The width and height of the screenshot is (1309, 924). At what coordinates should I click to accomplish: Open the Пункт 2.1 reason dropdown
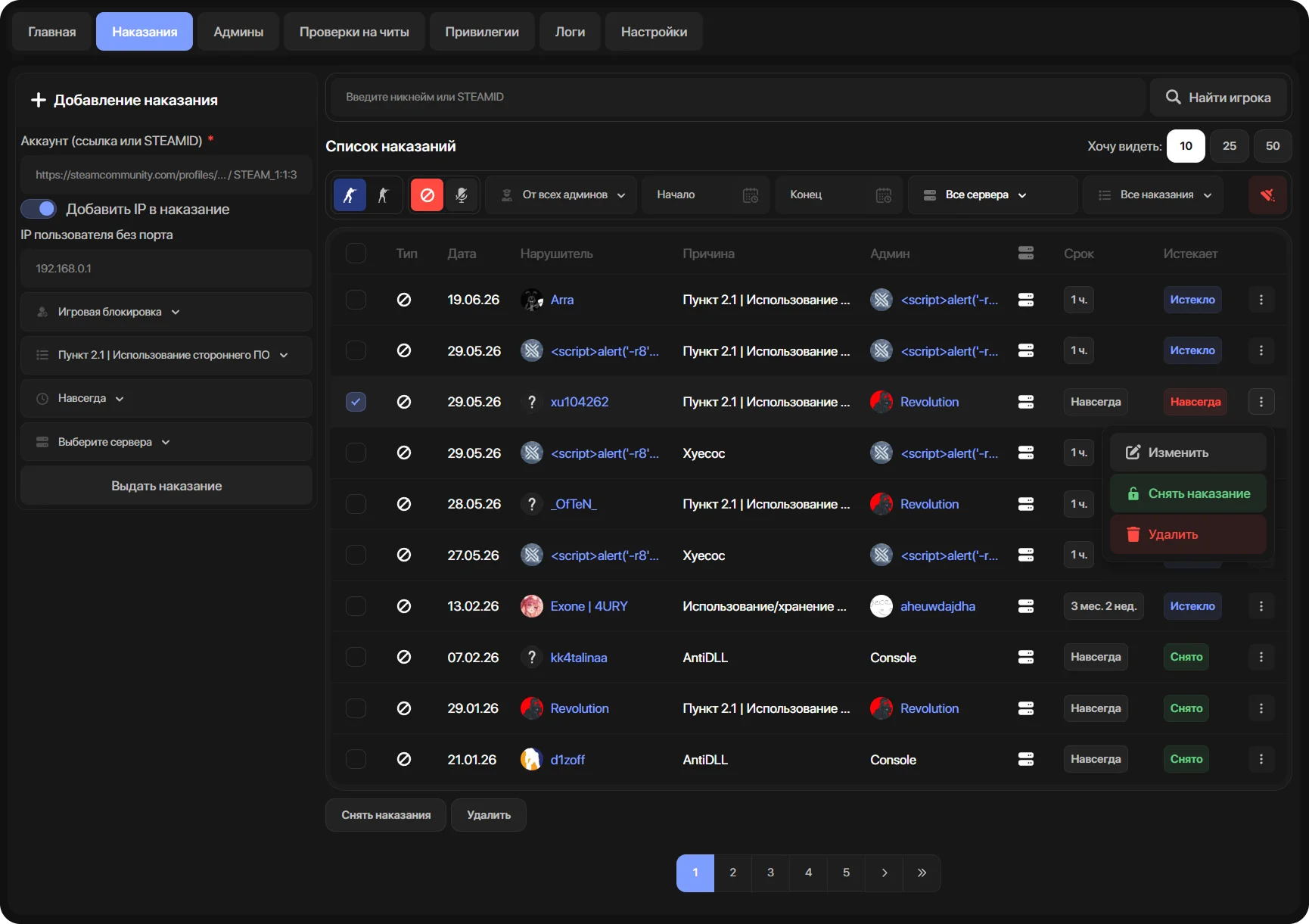coord(166,355)
